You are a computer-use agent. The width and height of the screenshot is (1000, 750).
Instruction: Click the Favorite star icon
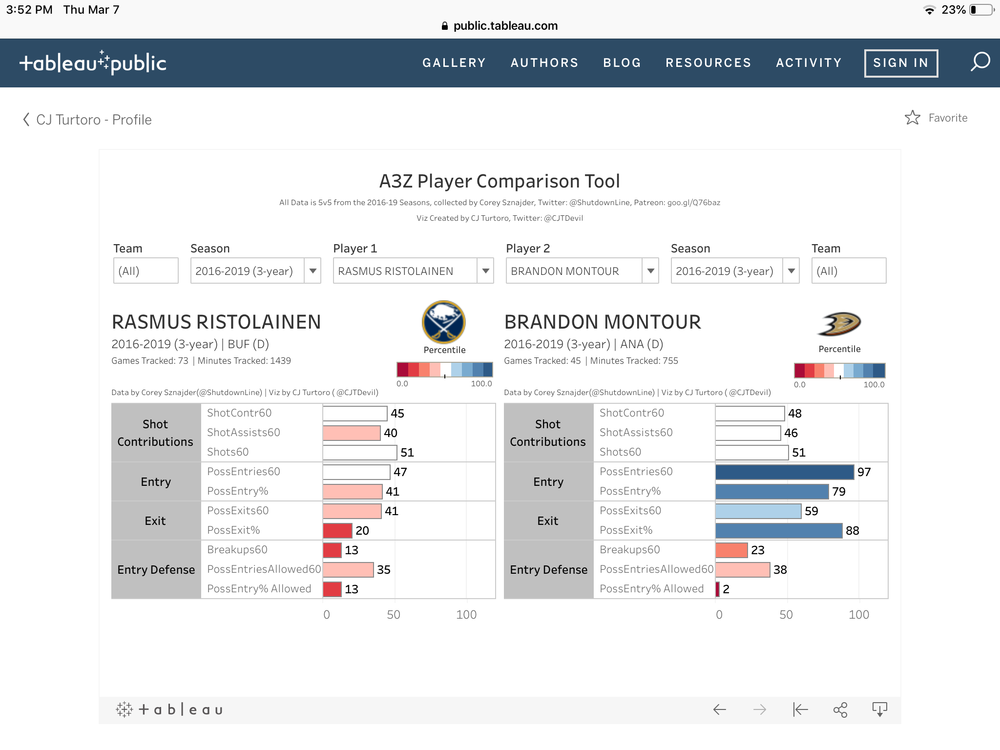(x=913, y=117)
